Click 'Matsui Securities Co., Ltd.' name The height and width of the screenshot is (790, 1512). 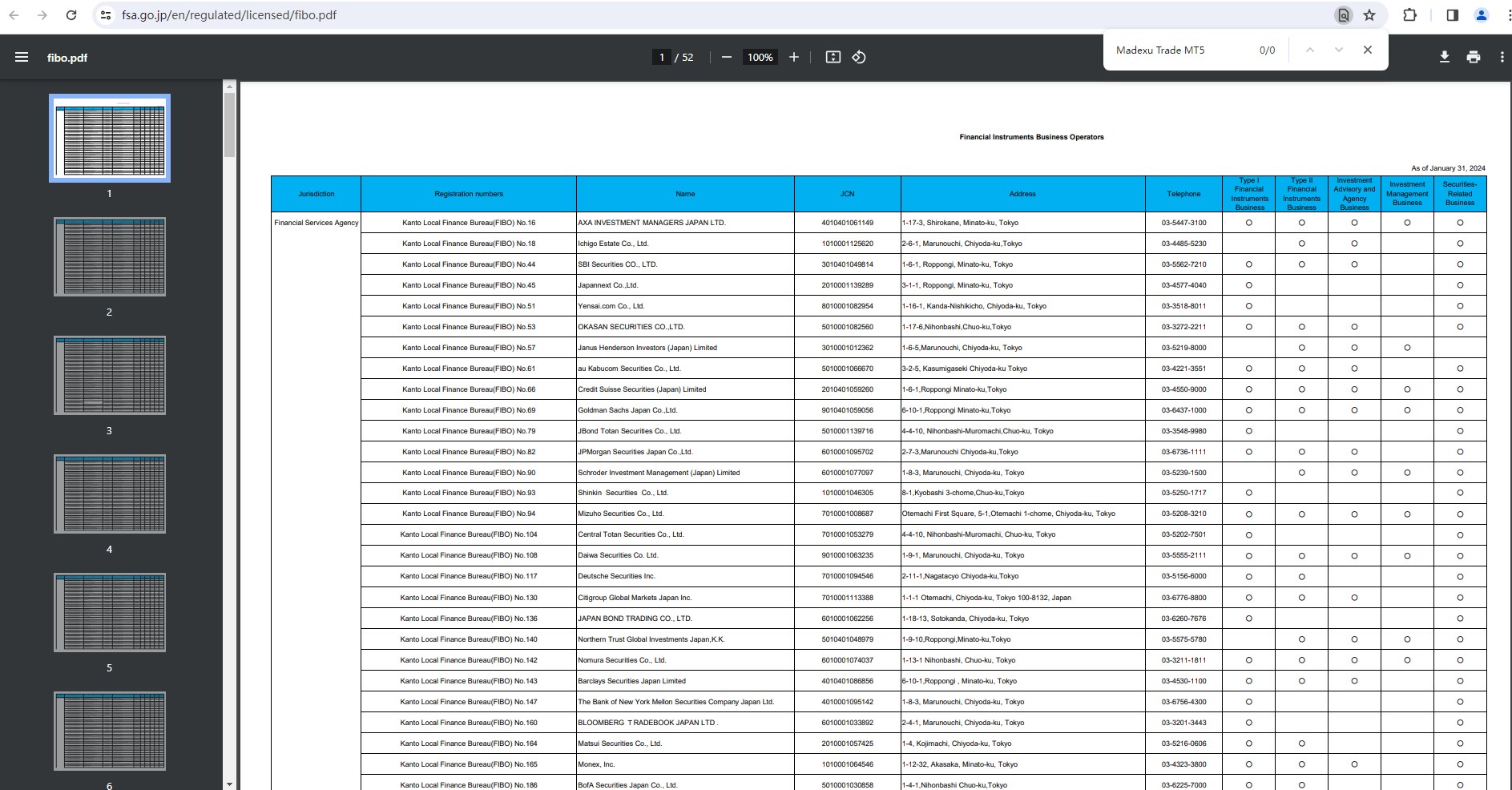[619, 744]
